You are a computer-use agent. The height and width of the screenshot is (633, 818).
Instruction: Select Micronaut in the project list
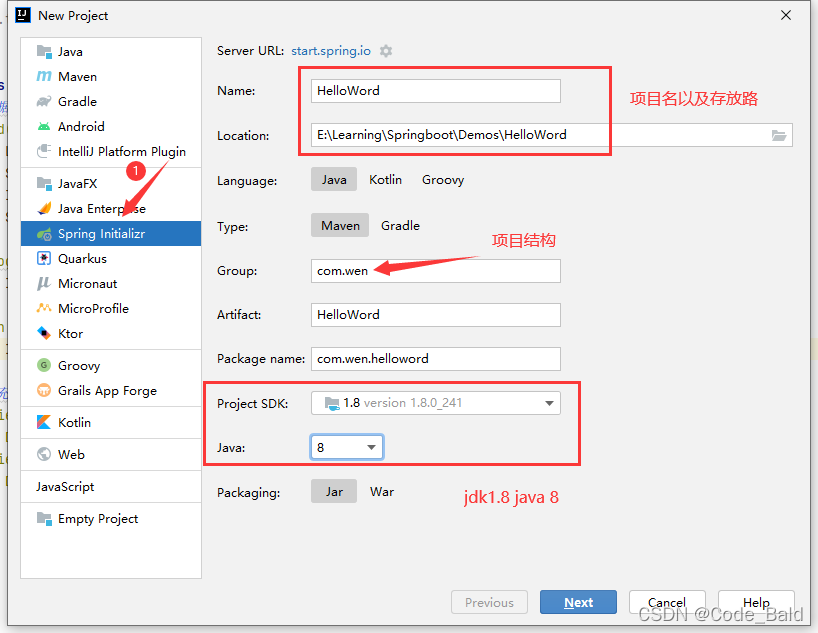tap(111, 283)
